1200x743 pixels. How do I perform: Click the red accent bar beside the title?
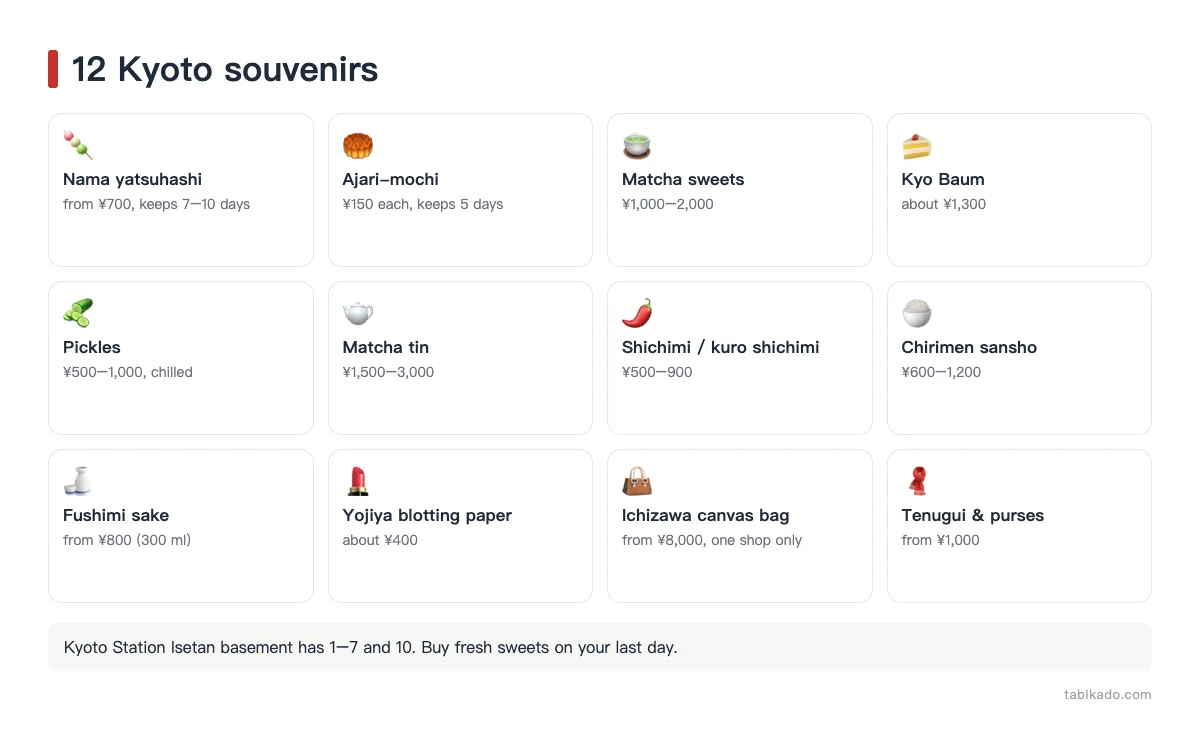tap(53, 69)
